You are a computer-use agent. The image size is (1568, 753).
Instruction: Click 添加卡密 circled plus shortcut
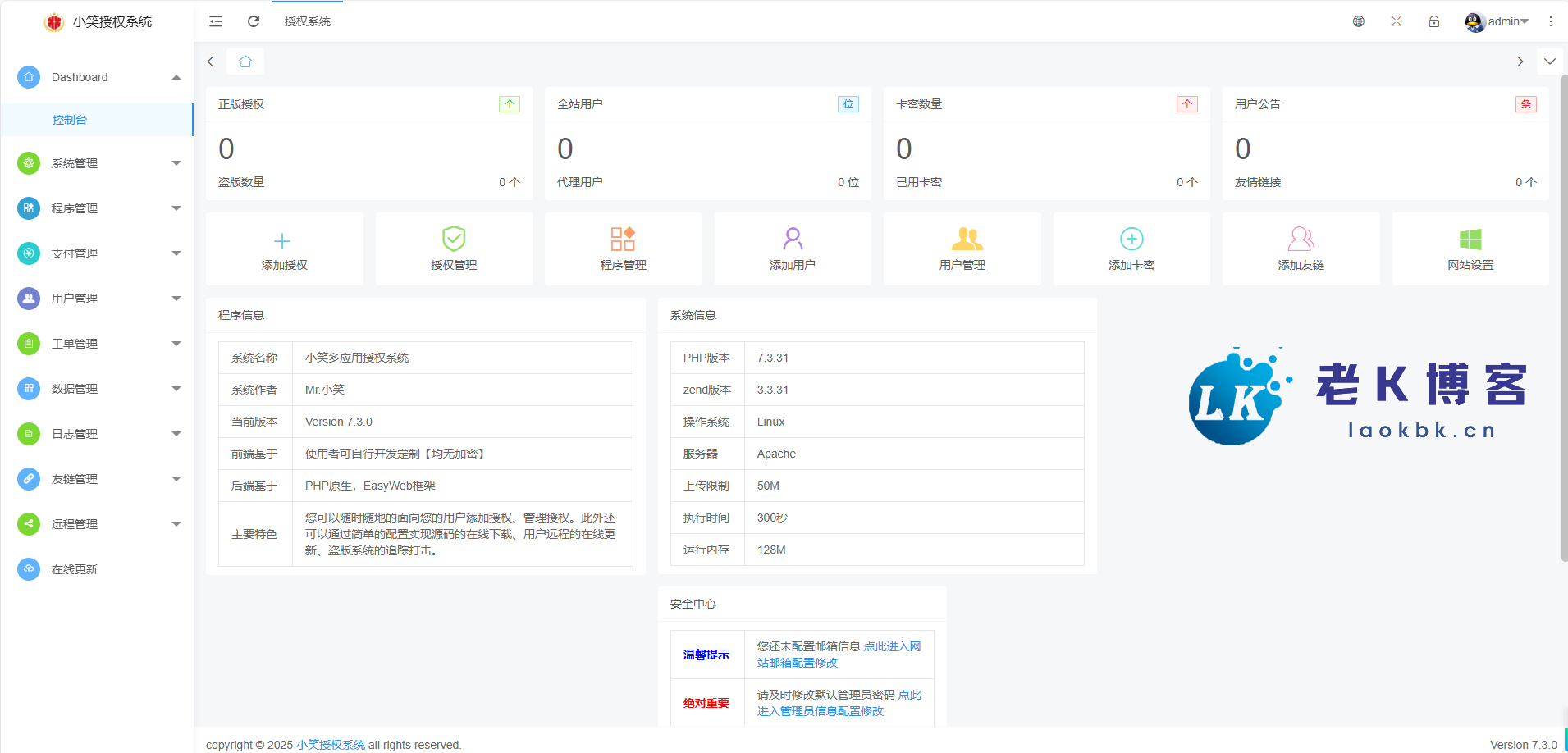pos(1131,249)
